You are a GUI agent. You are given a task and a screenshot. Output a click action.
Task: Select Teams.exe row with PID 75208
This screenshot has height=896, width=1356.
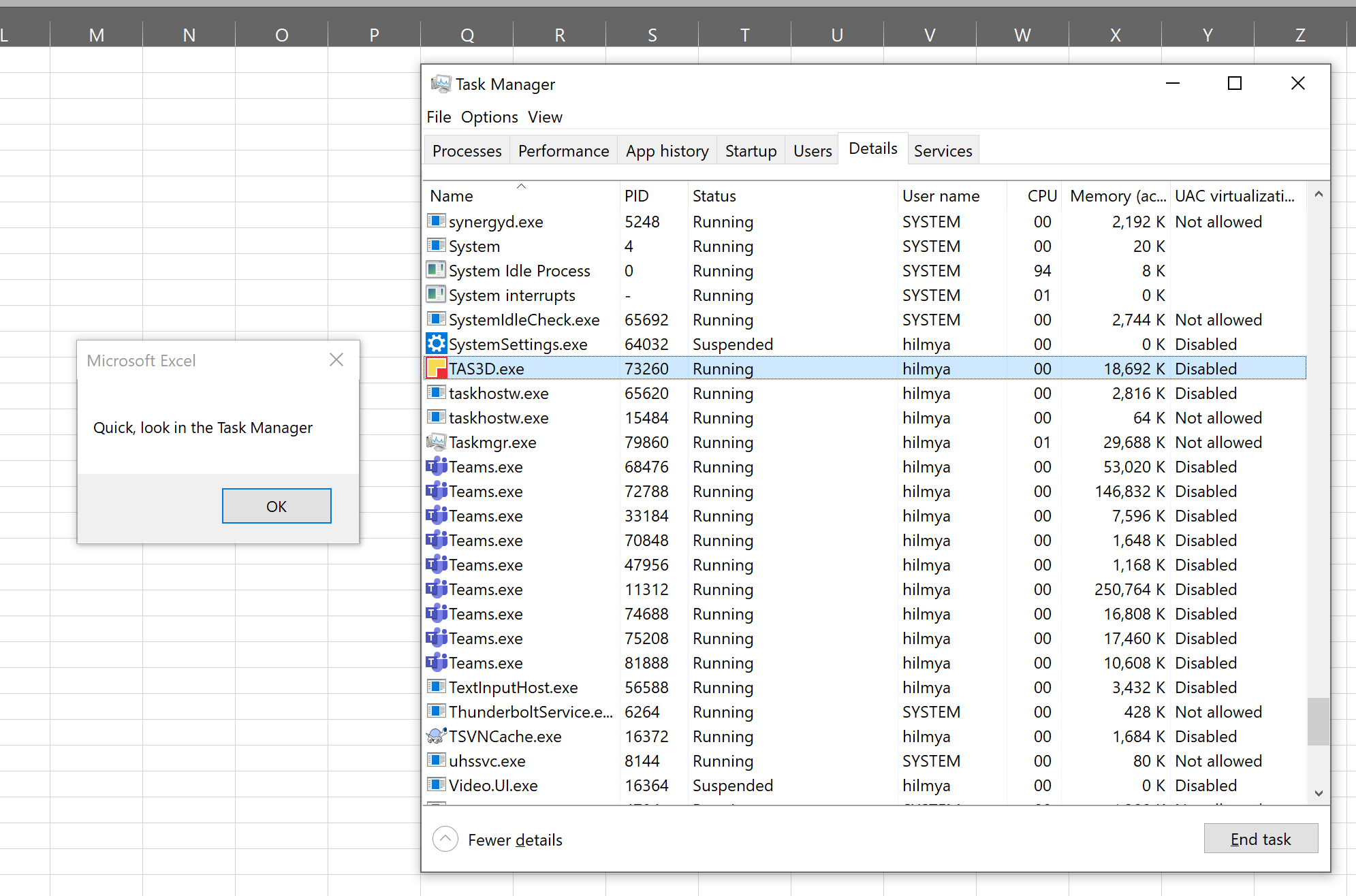coord(865,638)
